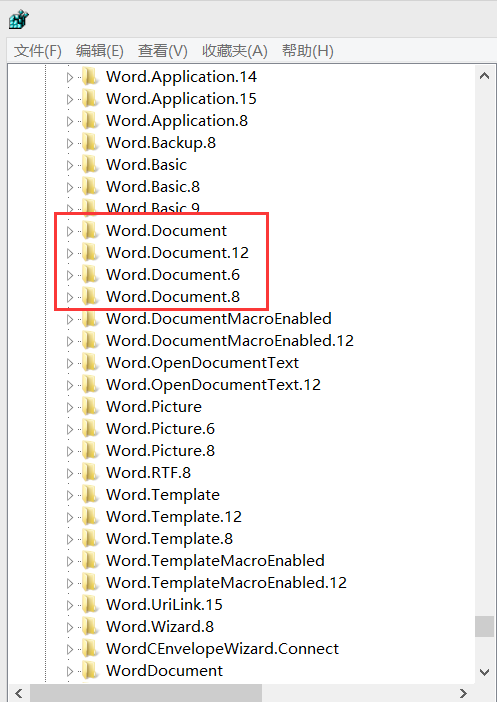Click folder icon of Word.UriLink.15
Screen dimensions: 497x702
[90, 604]
